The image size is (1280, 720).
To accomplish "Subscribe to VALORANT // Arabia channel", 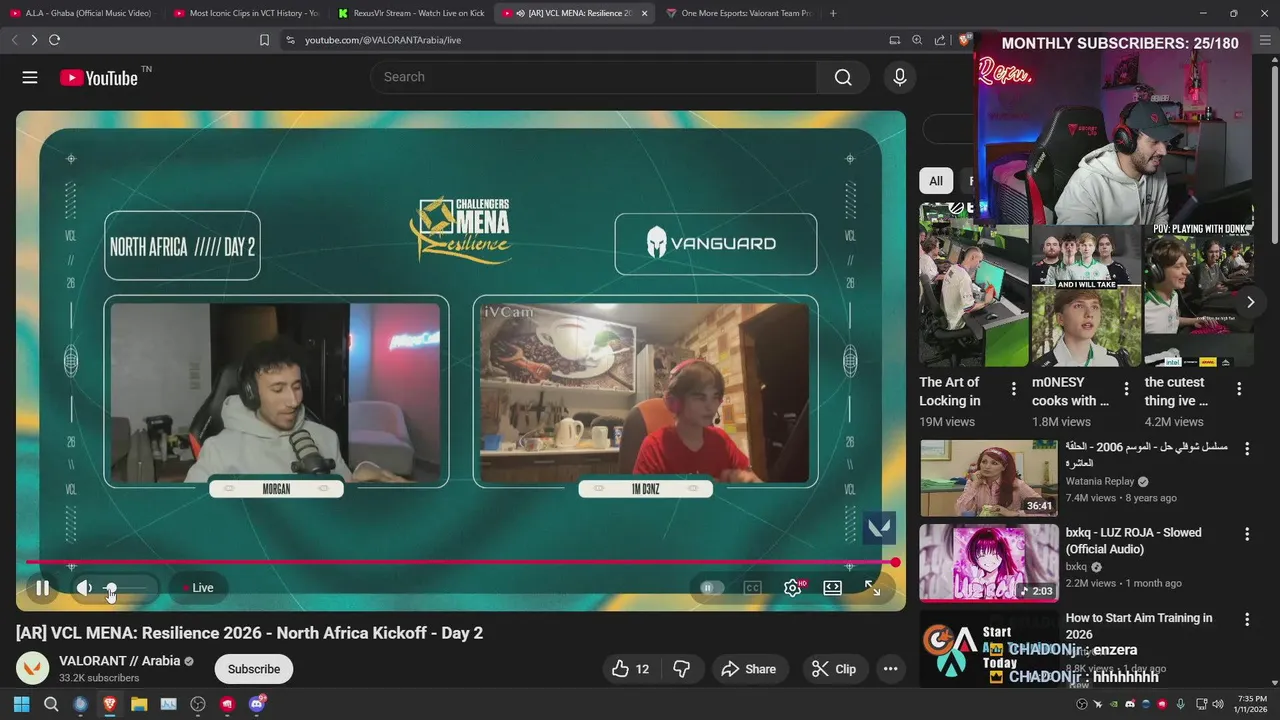I will click(254, 669).
